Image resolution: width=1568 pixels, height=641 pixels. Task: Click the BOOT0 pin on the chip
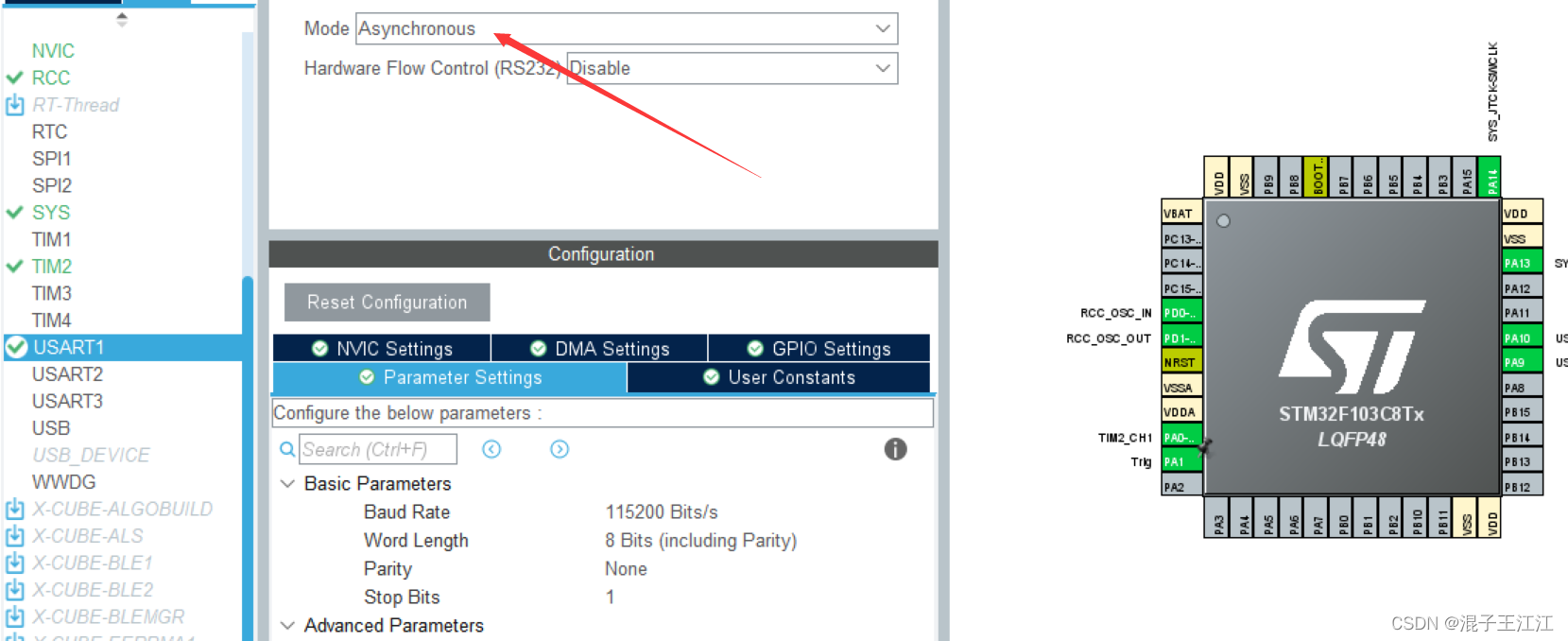coord(1317,177)
